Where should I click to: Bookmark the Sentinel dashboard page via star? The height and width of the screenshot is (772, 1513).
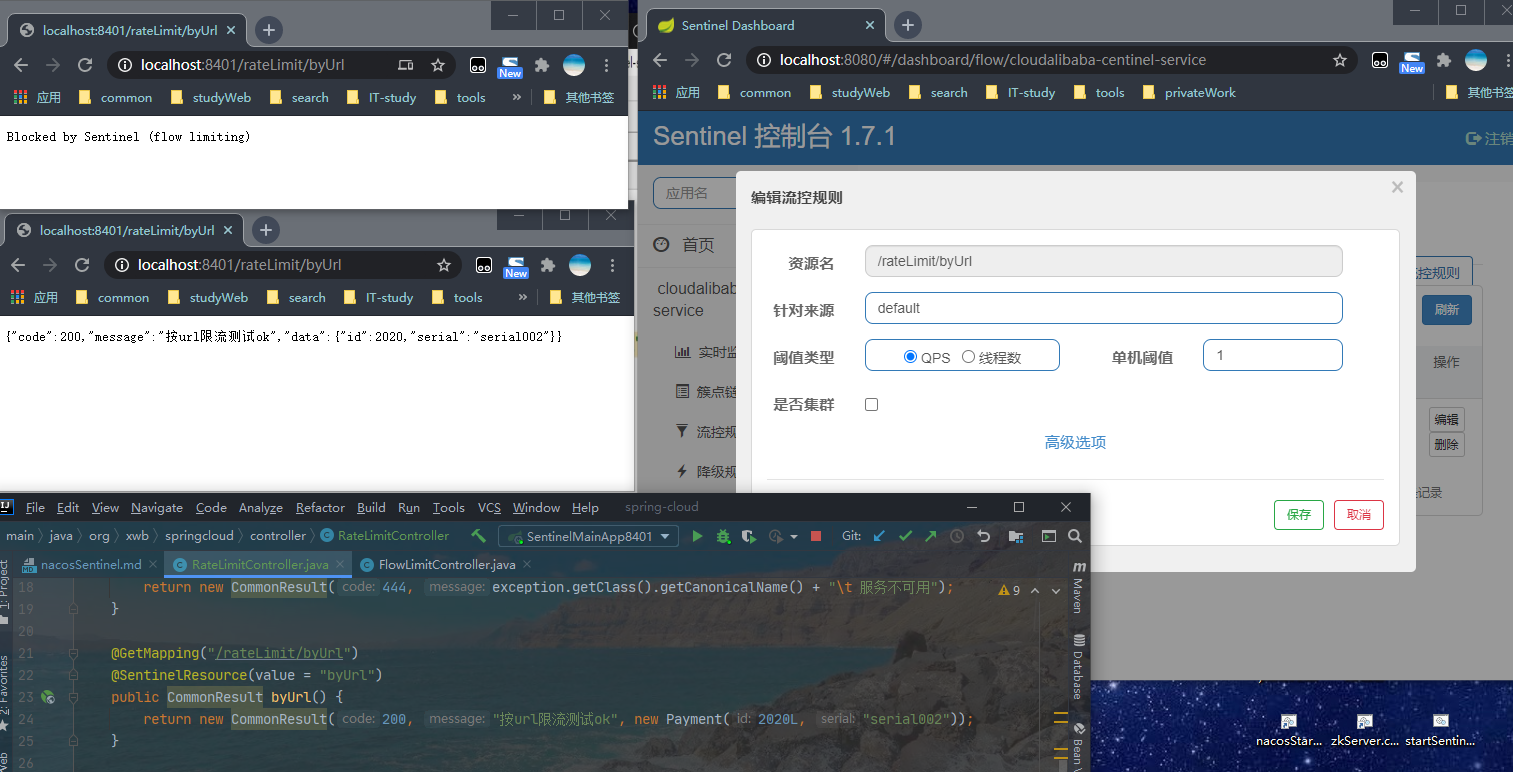click(x=1340, y=60)
